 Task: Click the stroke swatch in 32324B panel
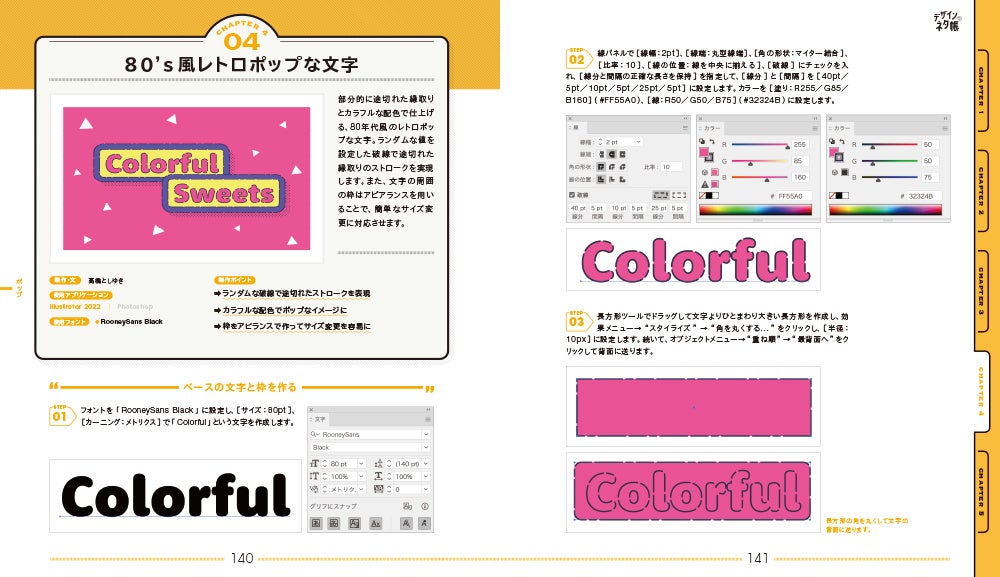839,157
